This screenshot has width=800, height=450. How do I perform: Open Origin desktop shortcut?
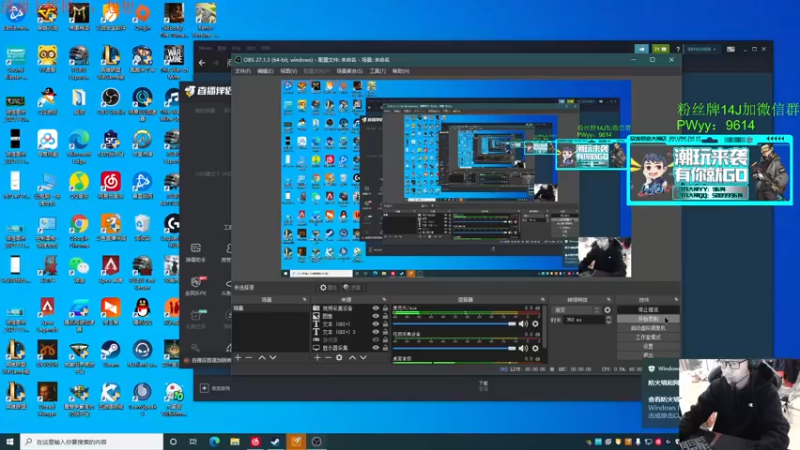[142, 17]
